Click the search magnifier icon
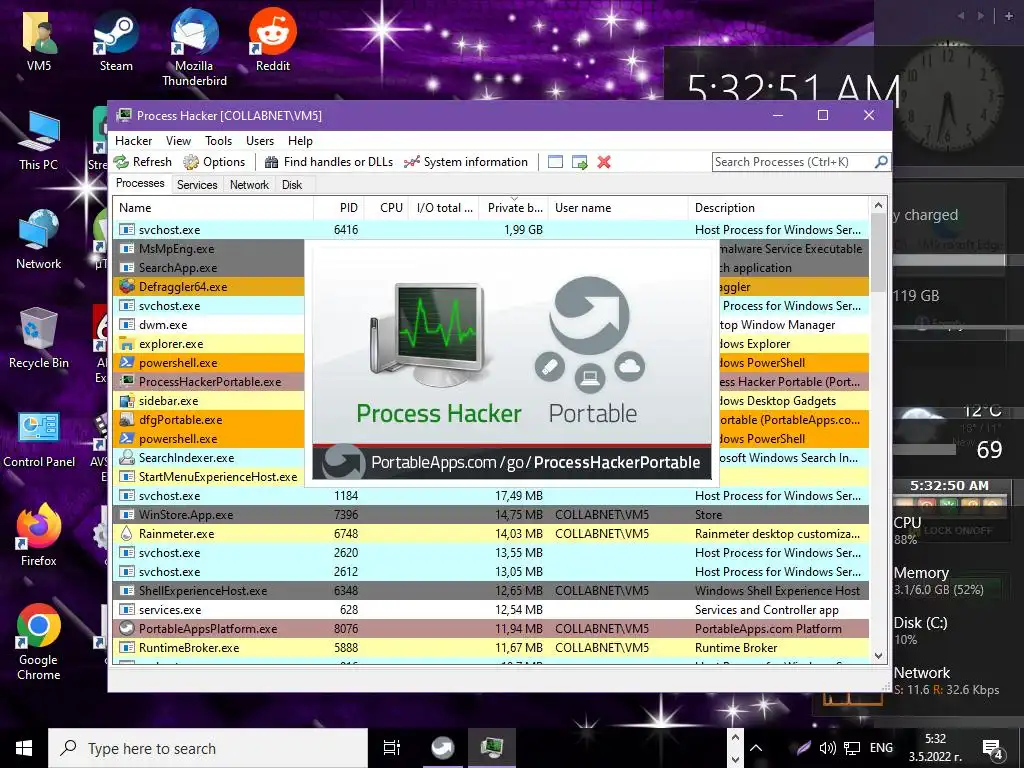 881,161
